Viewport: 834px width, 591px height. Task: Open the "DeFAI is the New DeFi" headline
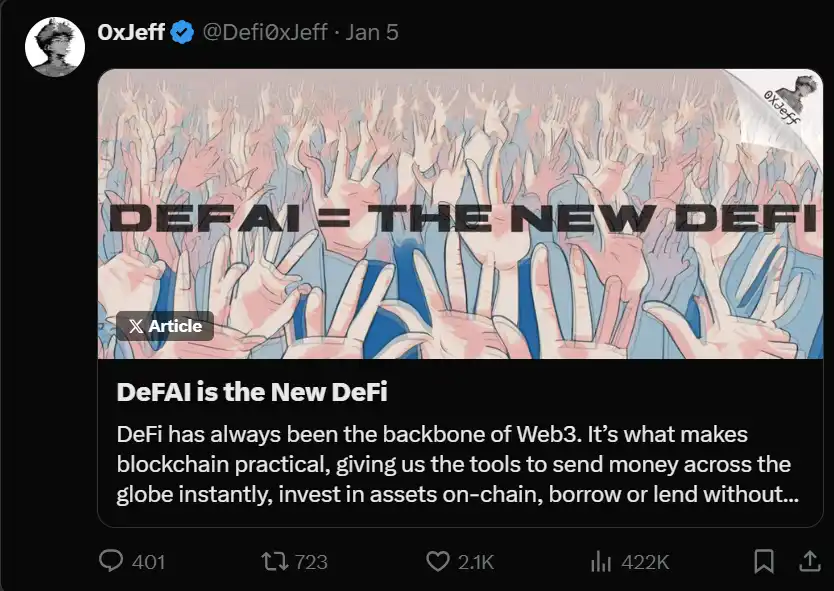[x=252, y=392]
